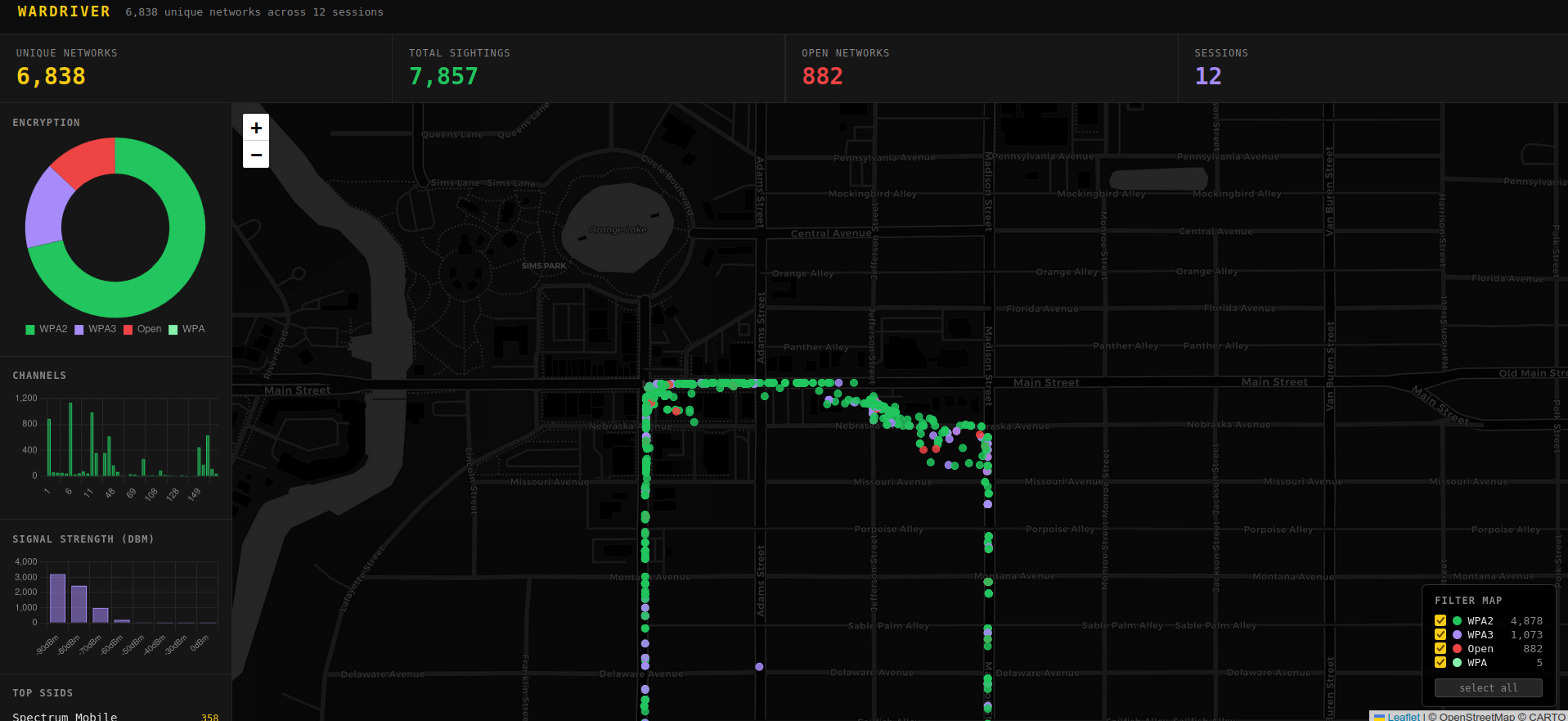
Task: Zoom out on the map
Action: [x=256, y=154]
